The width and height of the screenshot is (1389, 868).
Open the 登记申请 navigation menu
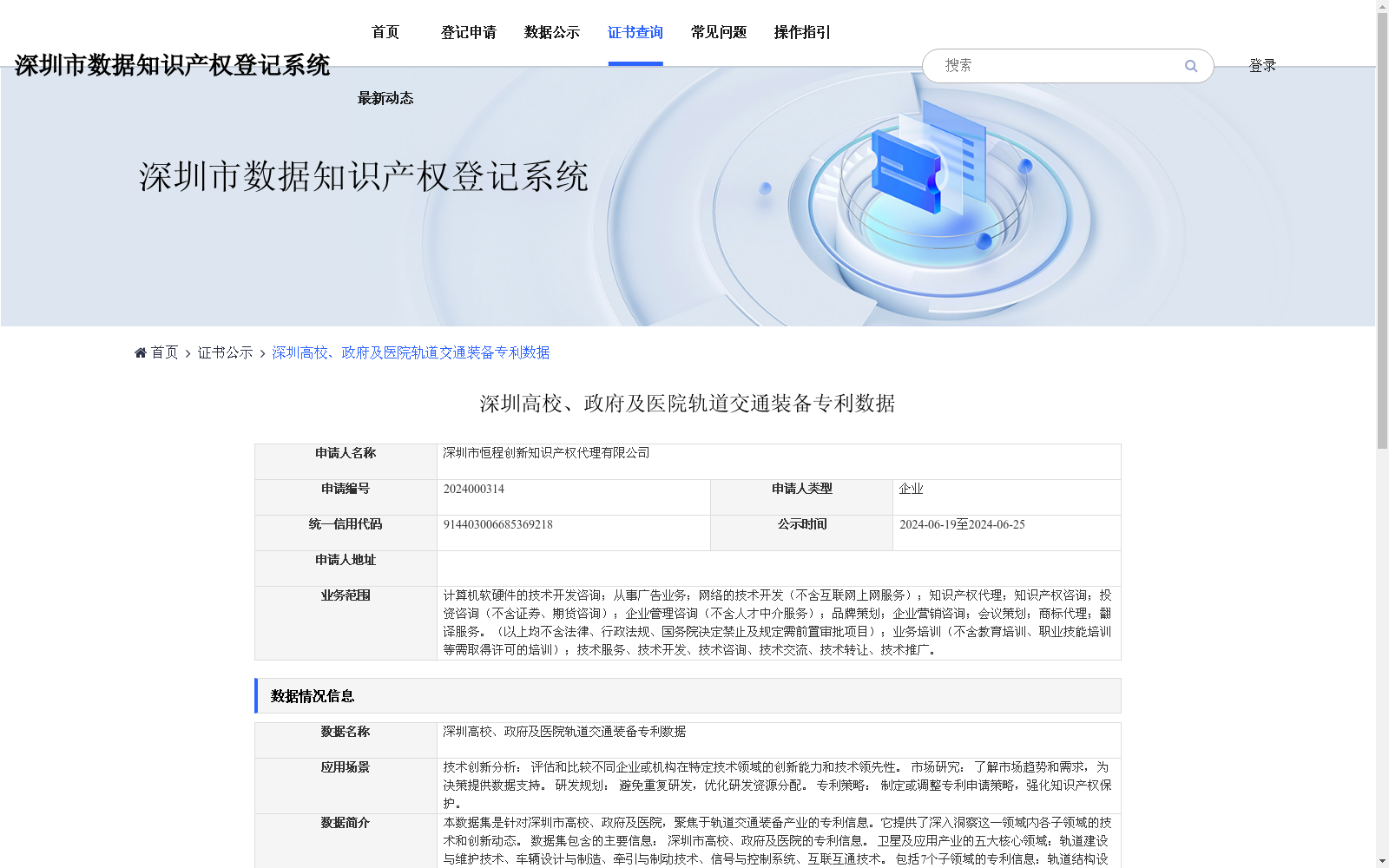pos(469,32)
